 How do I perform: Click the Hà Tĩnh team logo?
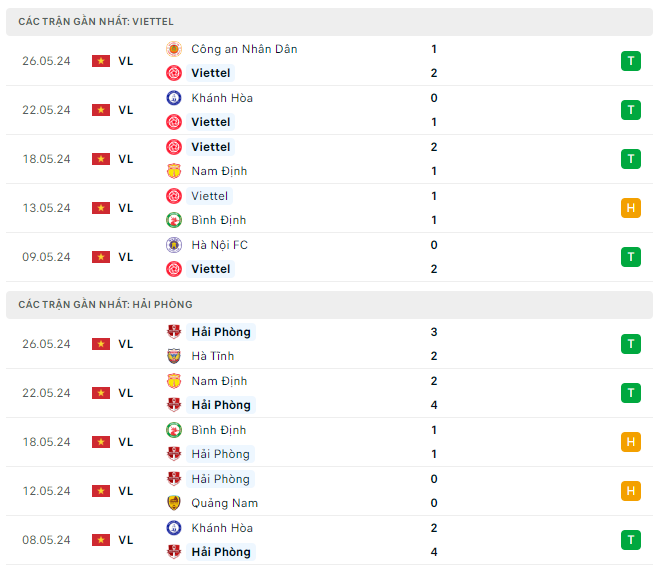(173, 356)
